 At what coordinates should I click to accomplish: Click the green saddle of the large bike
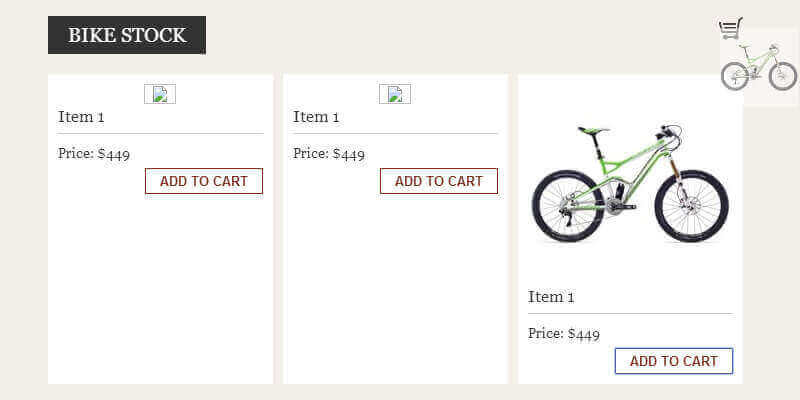coord(592,130)
